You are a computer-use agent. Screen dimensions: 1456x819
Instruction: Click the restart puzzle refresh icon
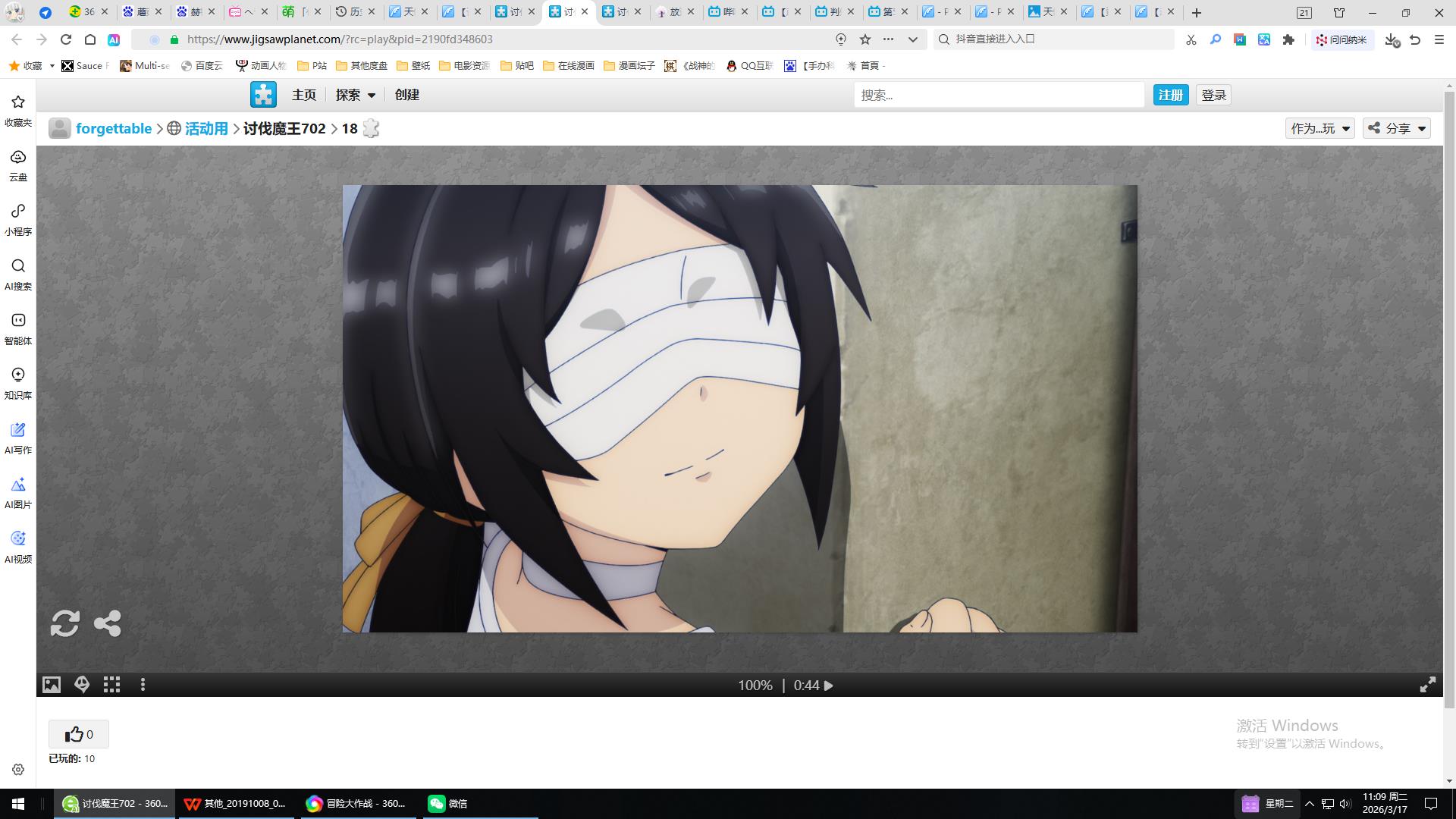(65, 623)
